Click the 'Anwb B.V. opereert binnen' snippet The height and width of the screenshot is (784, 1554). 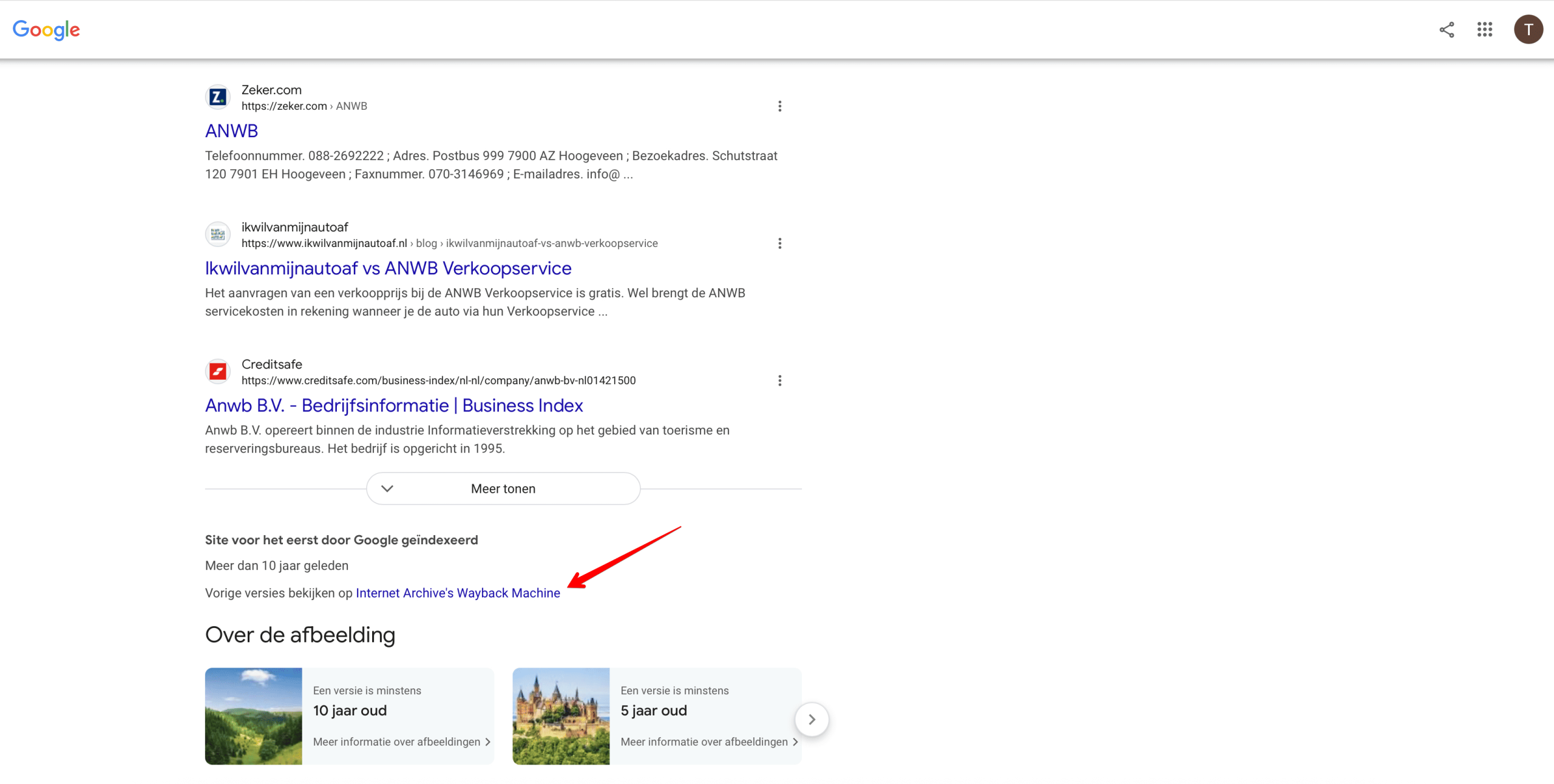[467, 439]
